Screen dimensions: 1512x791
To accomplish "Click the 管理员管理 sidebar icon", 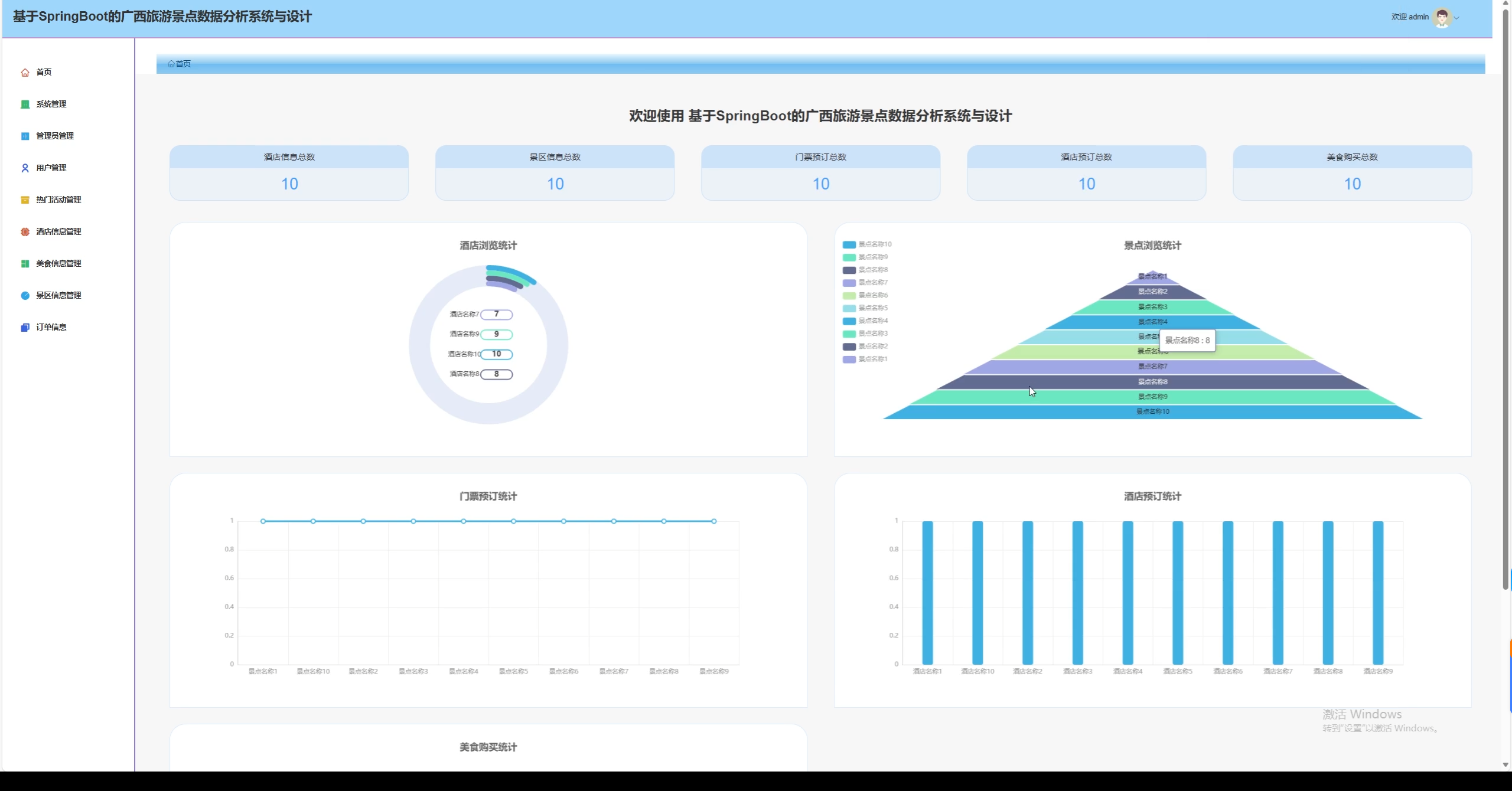I will [25, 136].
